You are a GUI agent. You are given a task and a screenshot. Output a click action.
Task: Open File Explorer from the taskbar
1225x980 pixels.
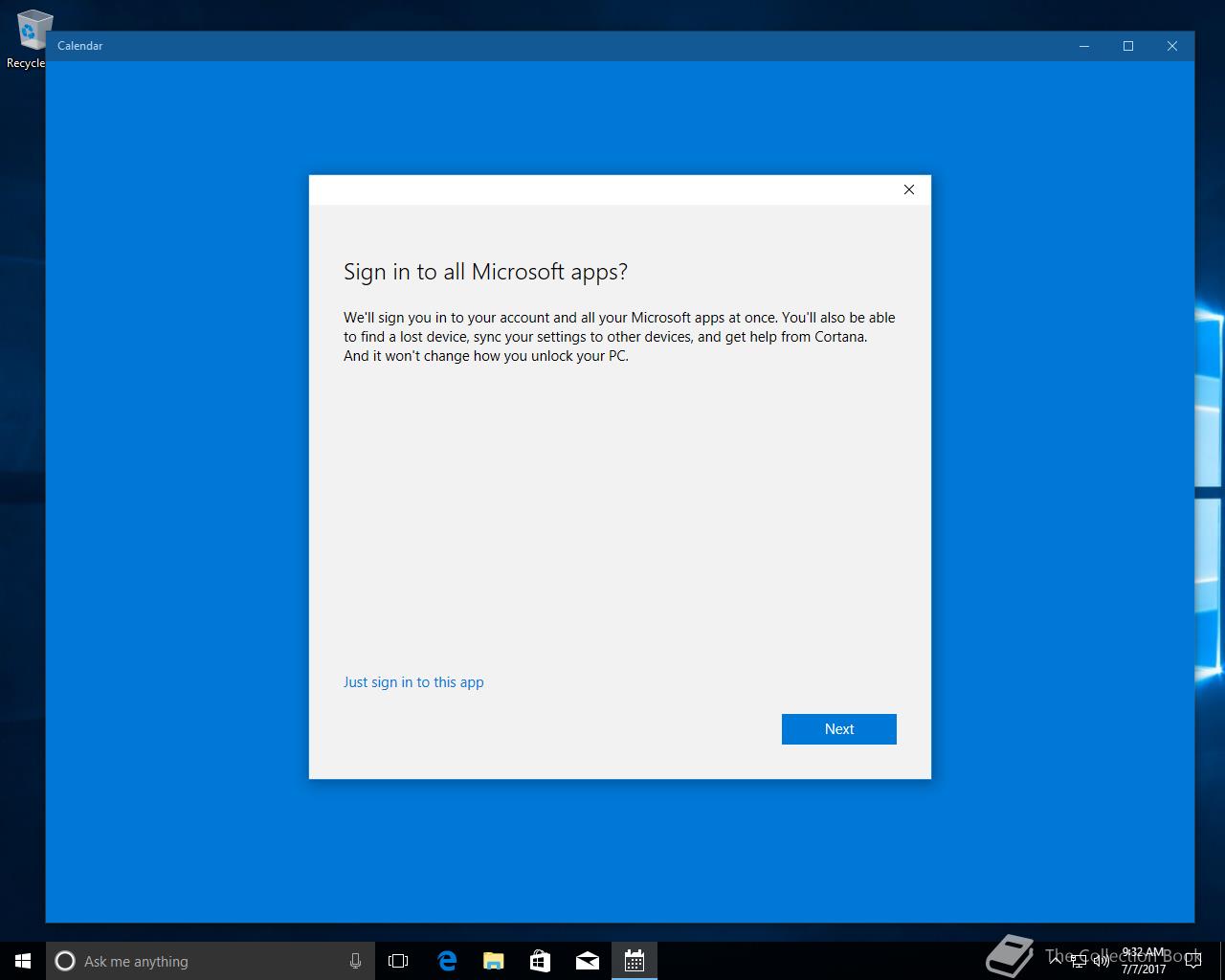[x=493, y=961]
